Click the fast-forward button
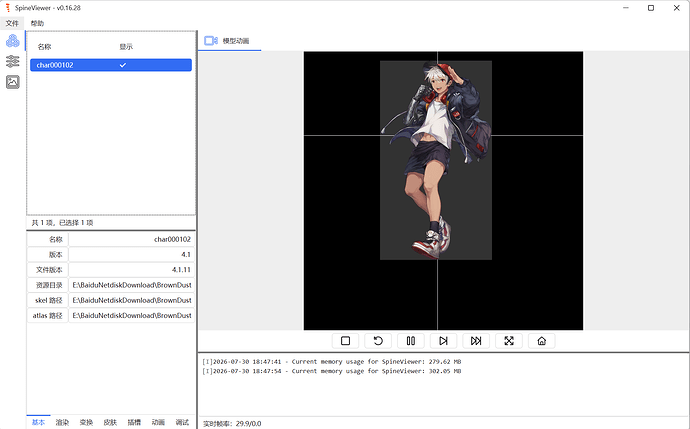The width and height of the screenshot is (690, 429). [x=476, y=341]
